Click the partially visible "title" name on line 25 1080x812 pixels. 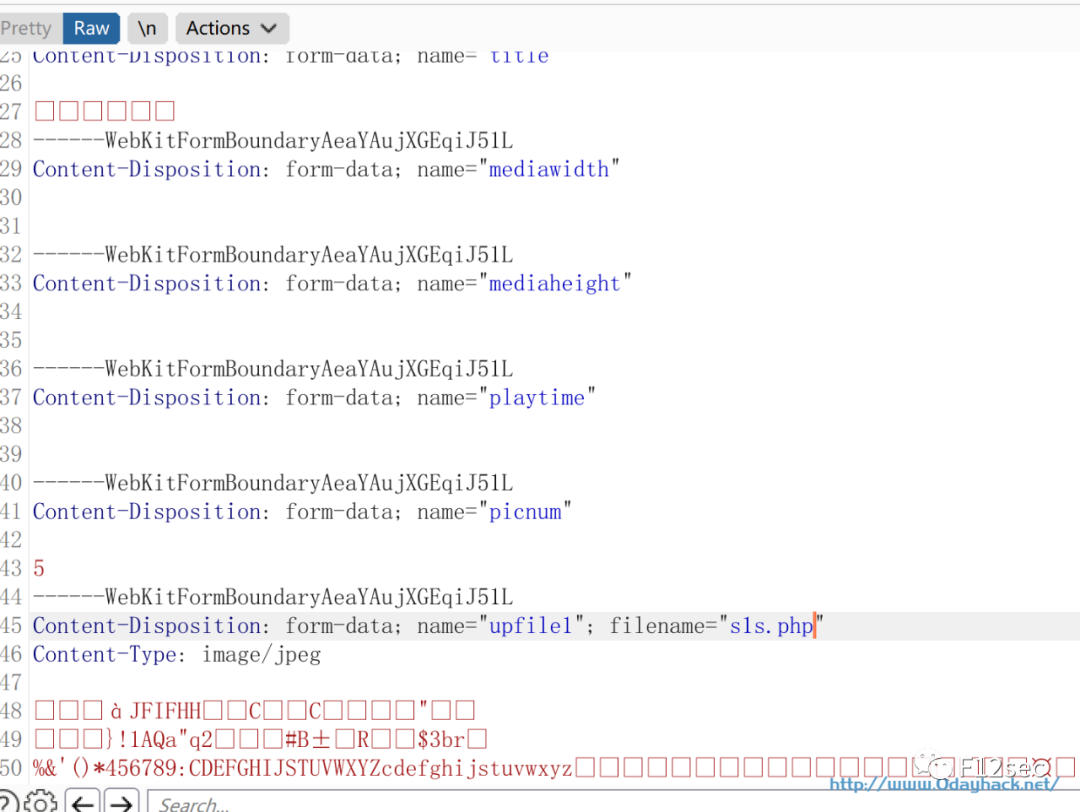coord(519,56)
